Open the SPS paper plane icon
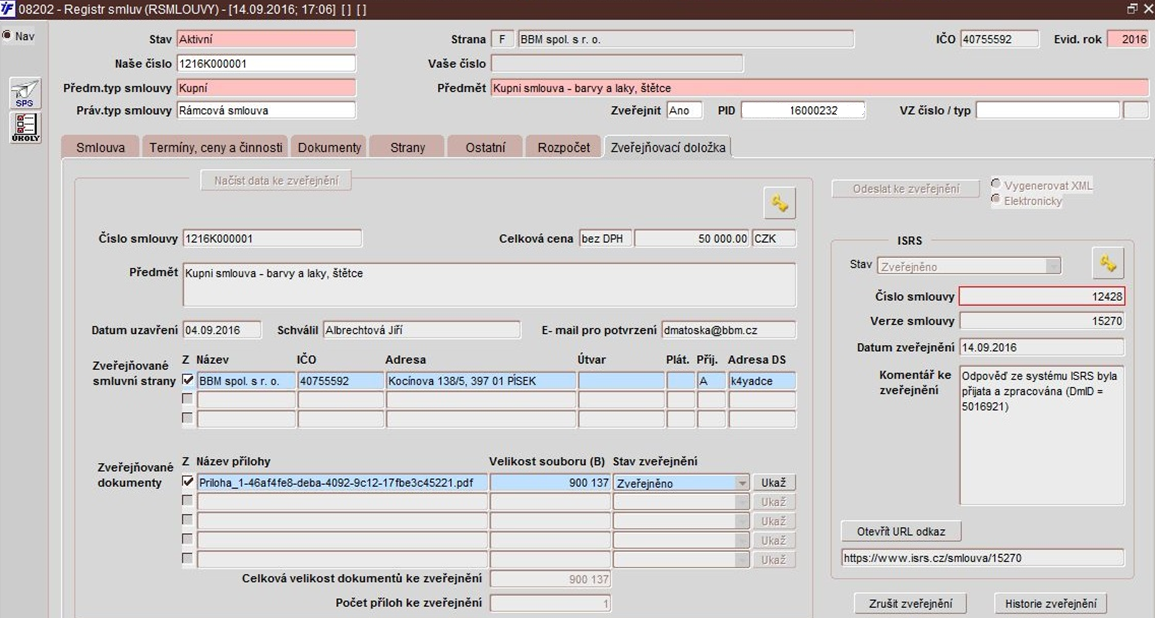This screenshot has width=1155, height=618. pos(25,94)
